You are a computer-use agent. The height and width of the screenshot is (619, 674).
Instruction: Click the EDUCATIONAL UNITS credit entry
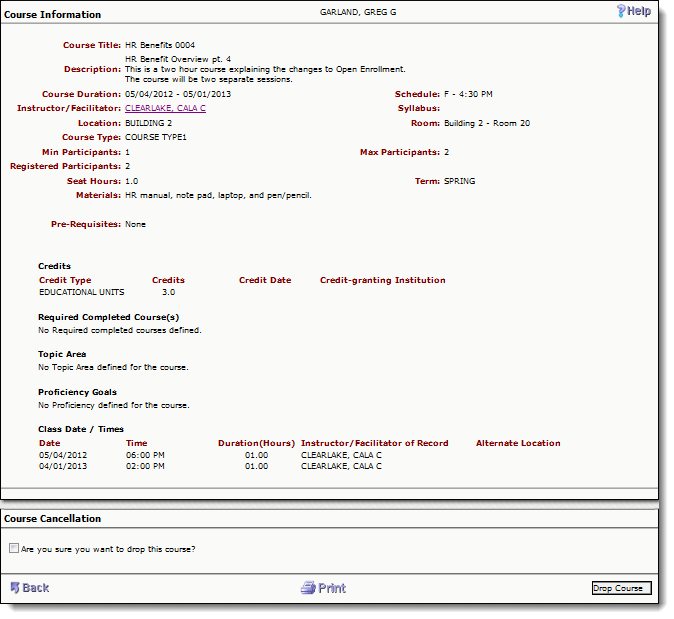point(81,293)
